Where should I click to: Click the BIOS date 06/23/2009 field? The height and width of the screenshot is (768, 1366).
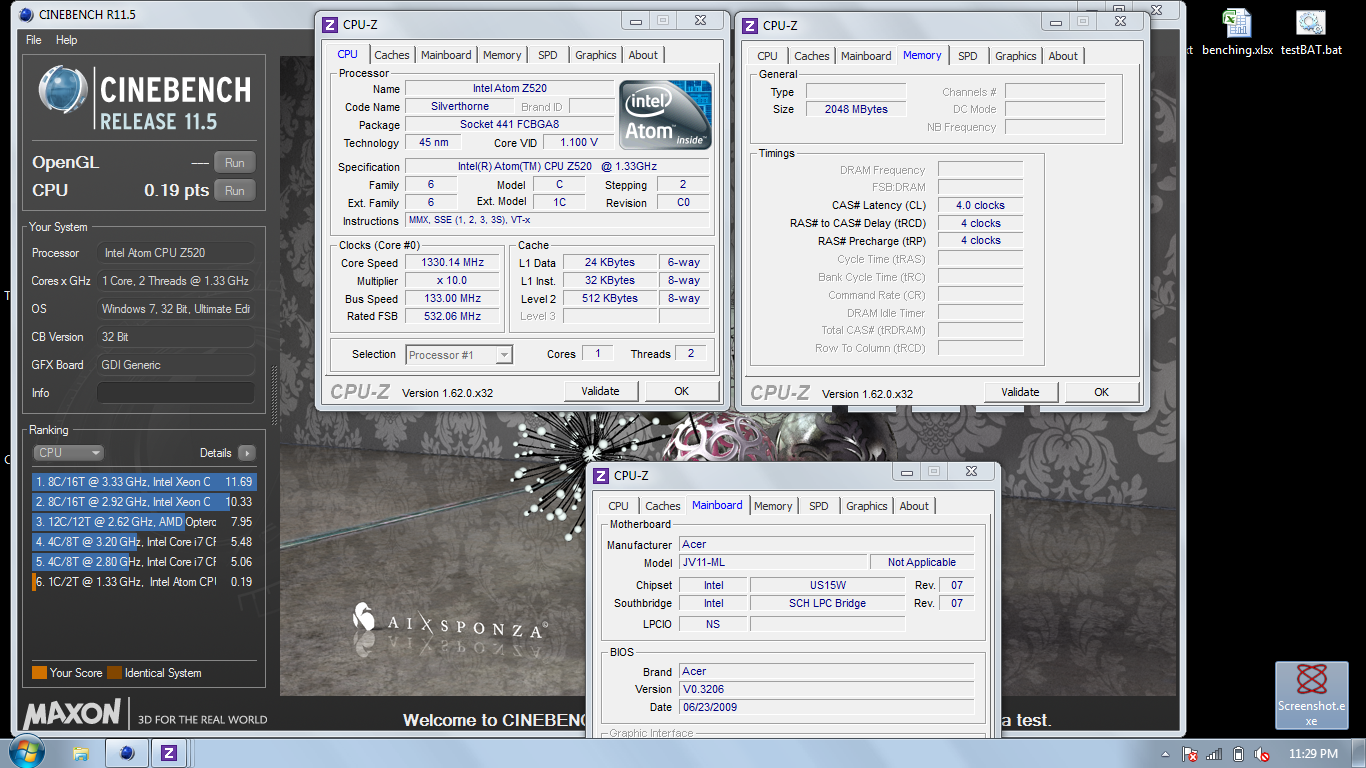pos(826,708)
